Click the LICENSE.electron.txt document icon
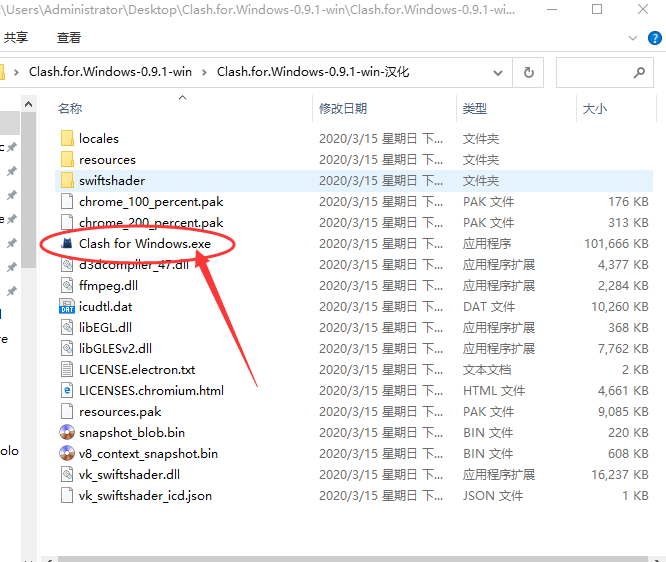The height and width of the screenshot is (562, 666). coord(67,370)
